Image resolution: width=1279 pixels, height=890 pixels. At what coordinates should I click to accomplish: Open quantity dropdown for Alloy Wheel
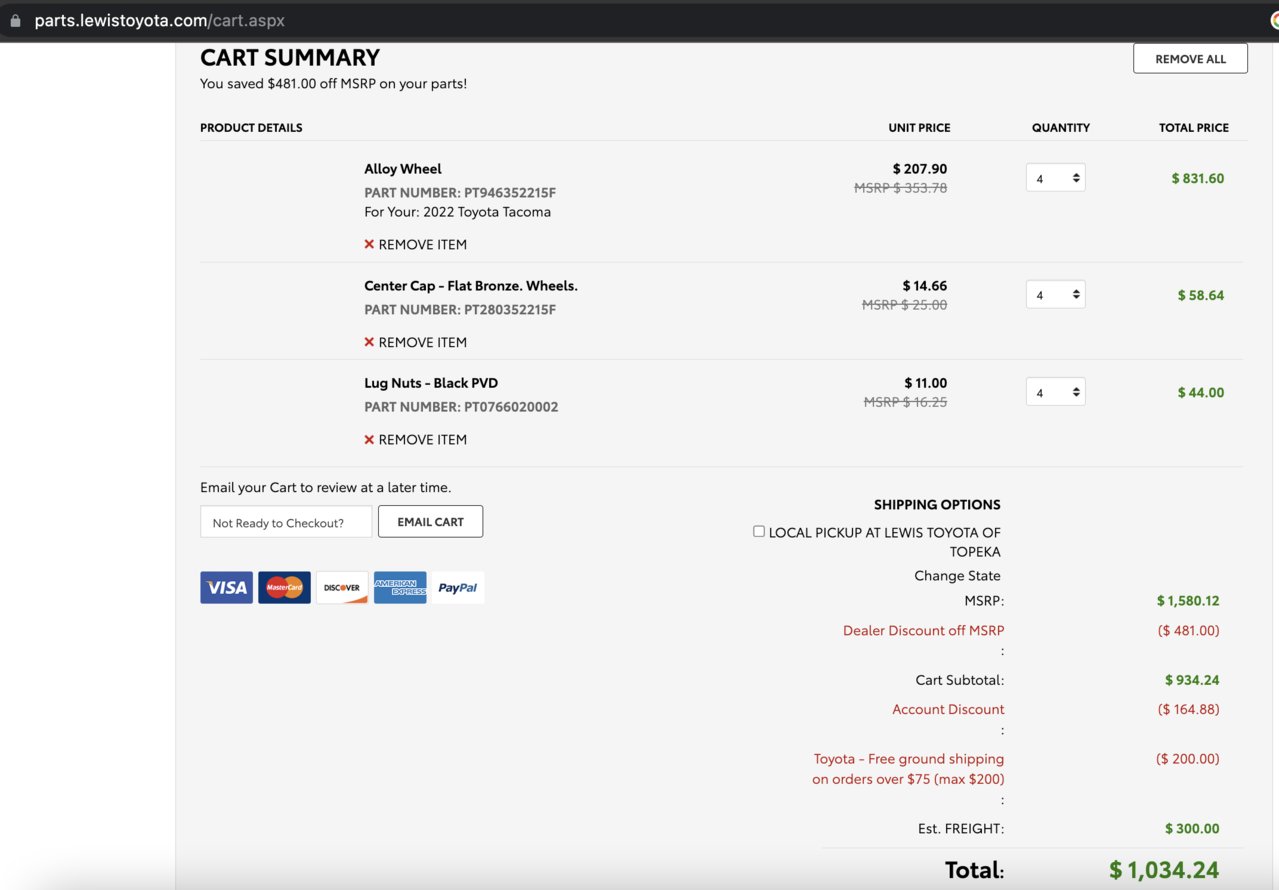[x=1055, y=178]
